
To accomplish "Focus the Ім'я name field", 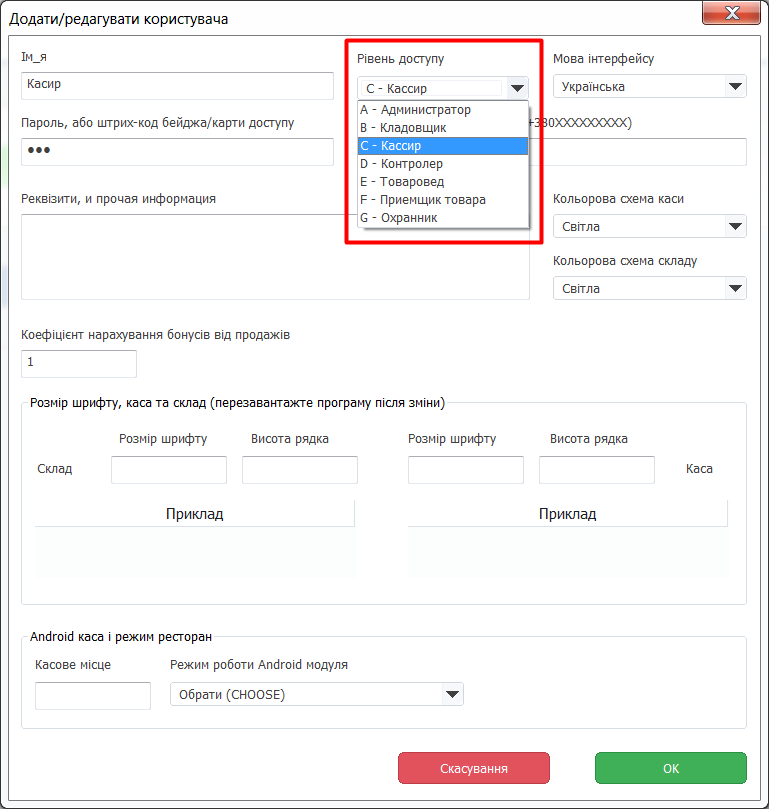I will [x=177, y=86].
